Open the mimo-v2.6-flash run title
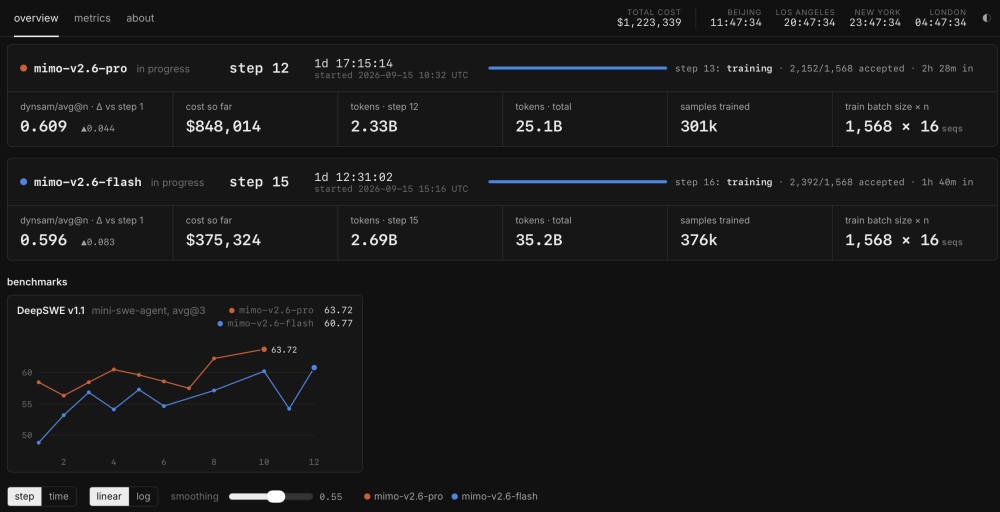Viewport: 1000px width, 512px height. (x=88, y=182)
